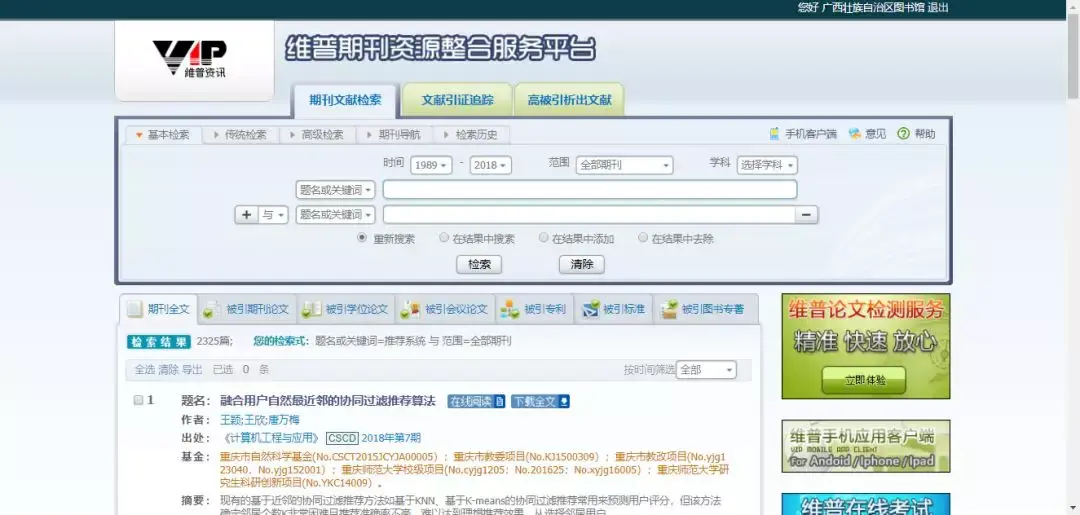Screen dimensions: 1080x515
Task: Select the 重新搜索 radio option
Action: pos(362,238)
